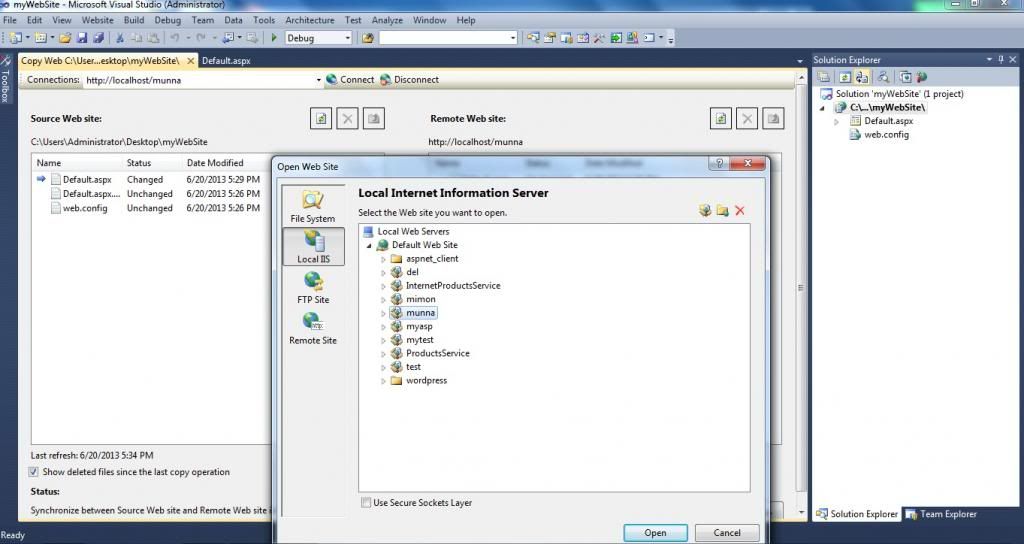Select web.config in Source Web site list
This screenshot has height=544, width=1024.
click(85, 208)
